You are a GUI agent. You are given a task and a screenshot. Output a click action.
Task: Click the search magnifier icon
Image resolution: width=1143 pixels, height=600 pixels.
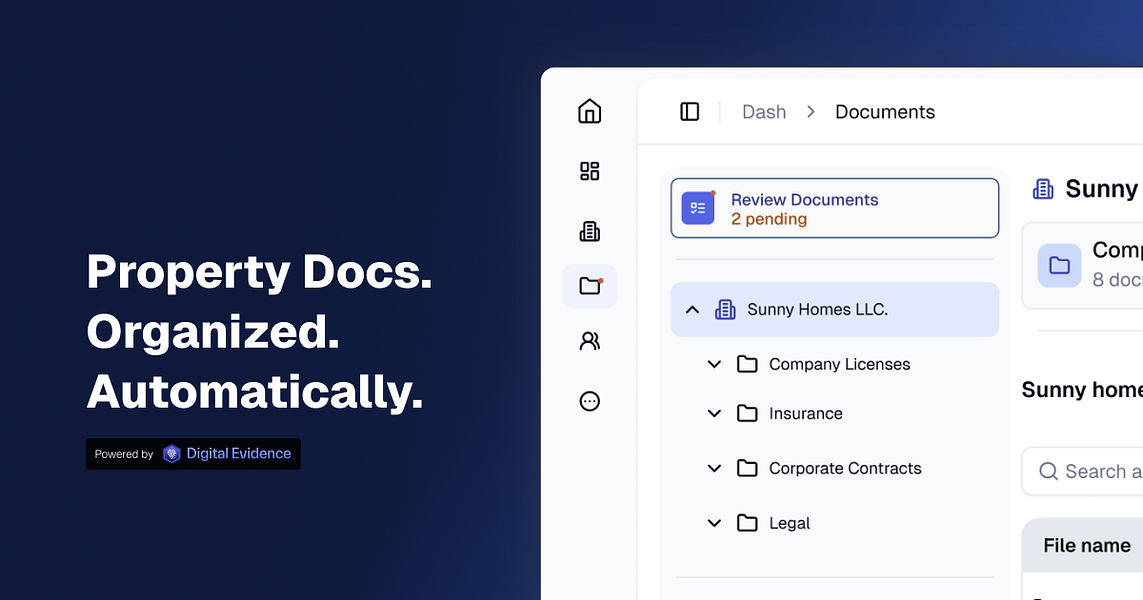1048,471
